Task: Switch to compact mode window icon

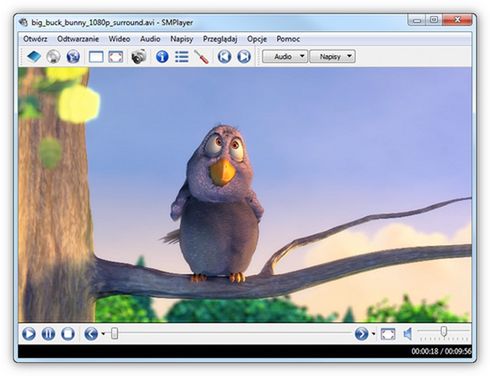Action: click(96, 57)
